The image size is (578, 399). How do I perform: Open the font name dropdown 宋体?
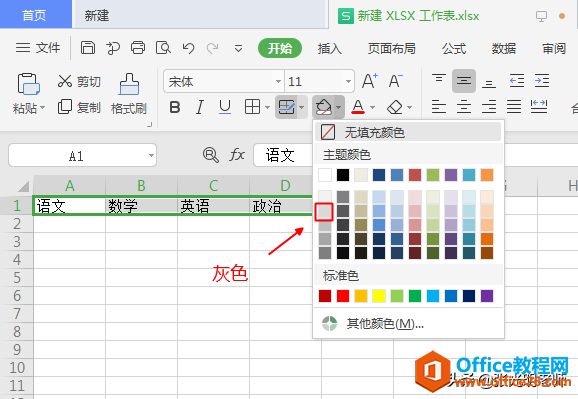[278, 81]
